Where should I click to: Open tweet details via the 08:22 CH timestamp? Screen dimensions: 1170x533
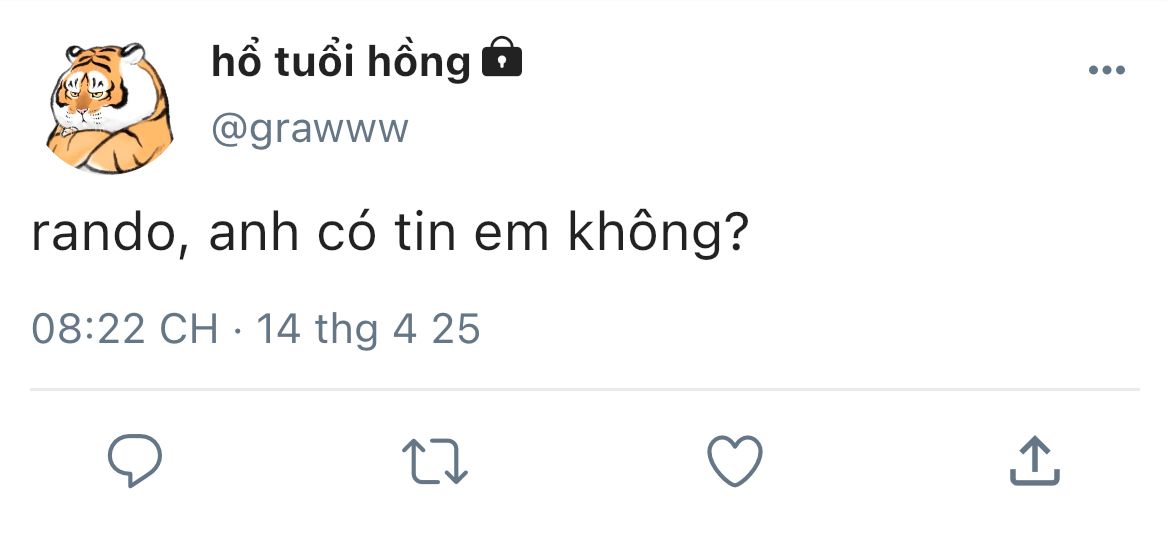point(125,329)
